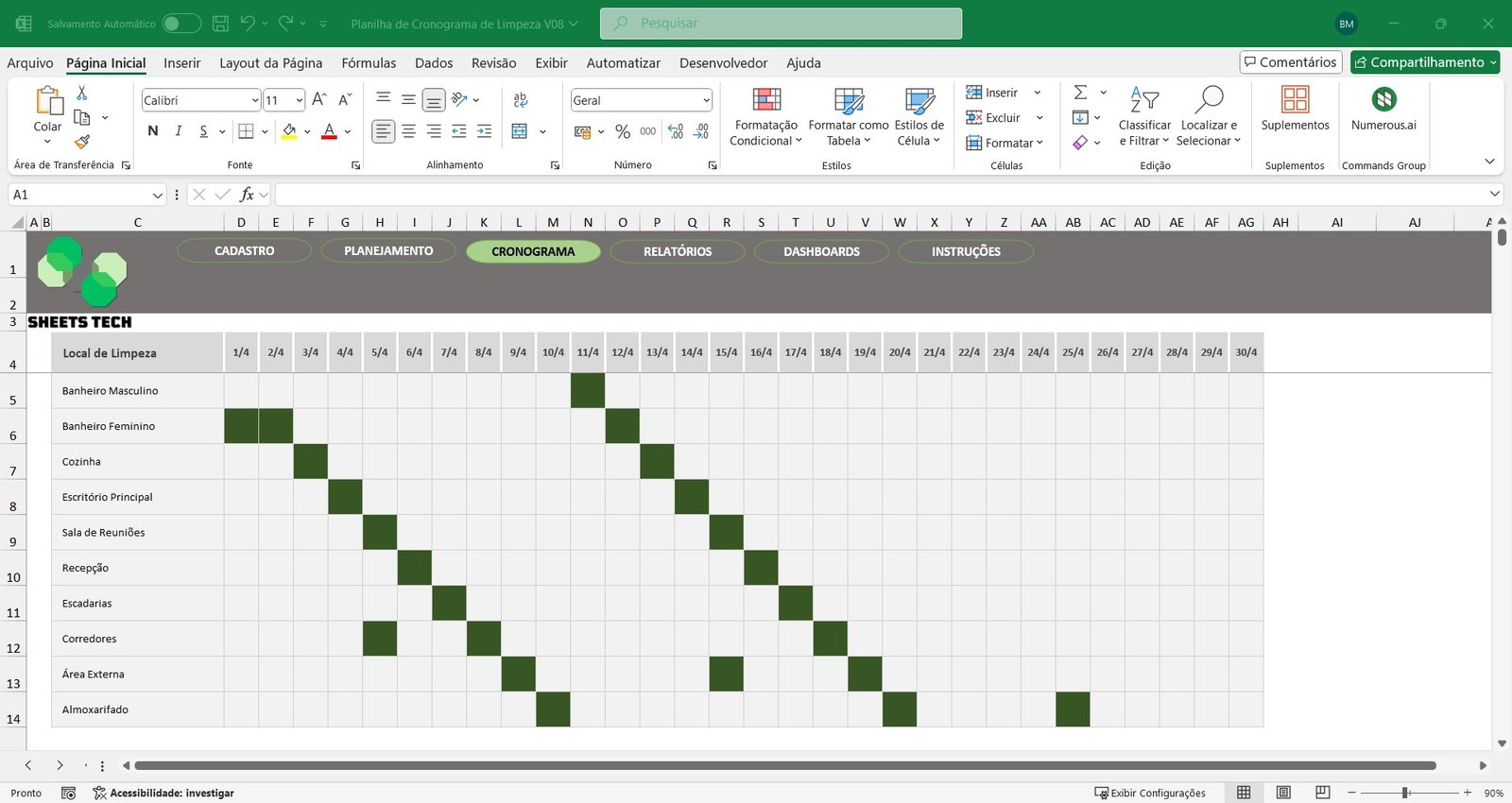Screen dimensions: 1512x803
Task: Toggle bottom vertical alignment
Action: tap(434, 100)
